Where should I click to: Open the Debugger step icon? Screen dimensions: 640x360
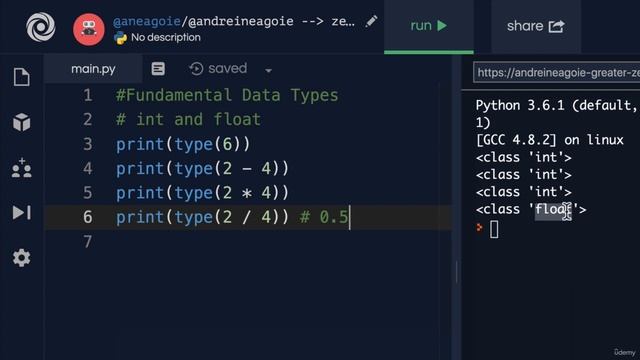pyautogui.click(x=22, y=212)
